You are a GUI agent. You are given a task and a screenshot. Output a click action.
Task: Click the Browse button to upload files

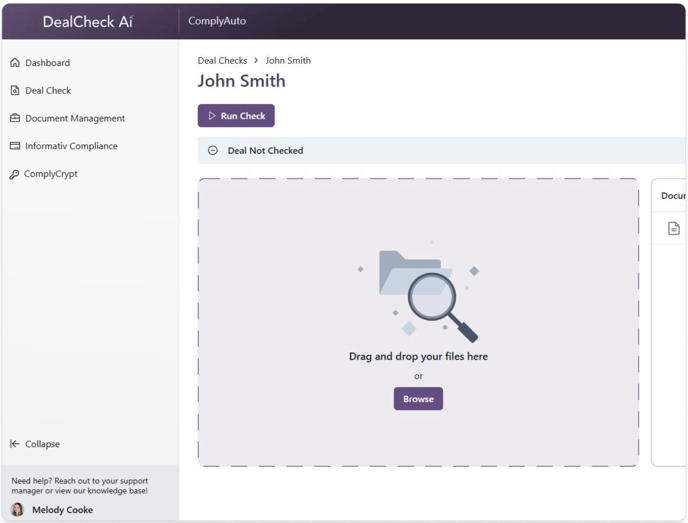tap(418, 399)
